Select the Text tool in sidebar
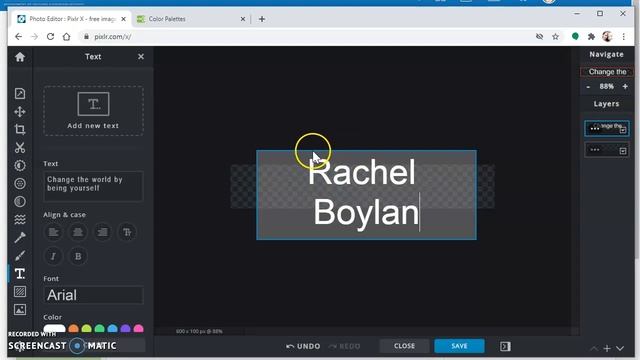 click(x=20, y=273)
